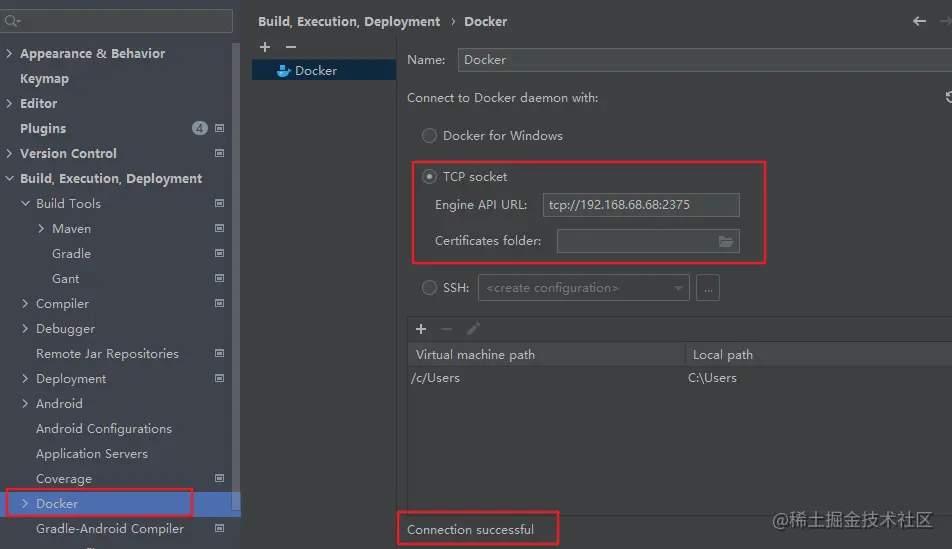Select the TCP socket radio button
This screenshot has width=952, height=549.
429,177
